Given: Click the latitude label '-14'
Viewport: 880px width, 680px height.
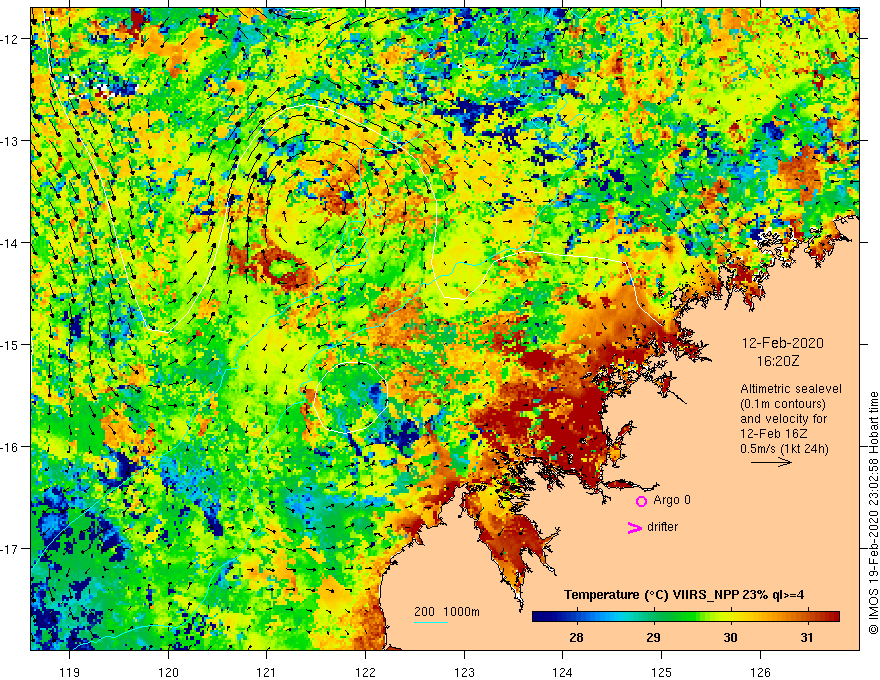Looking at the screenshot, I should 11,243.
